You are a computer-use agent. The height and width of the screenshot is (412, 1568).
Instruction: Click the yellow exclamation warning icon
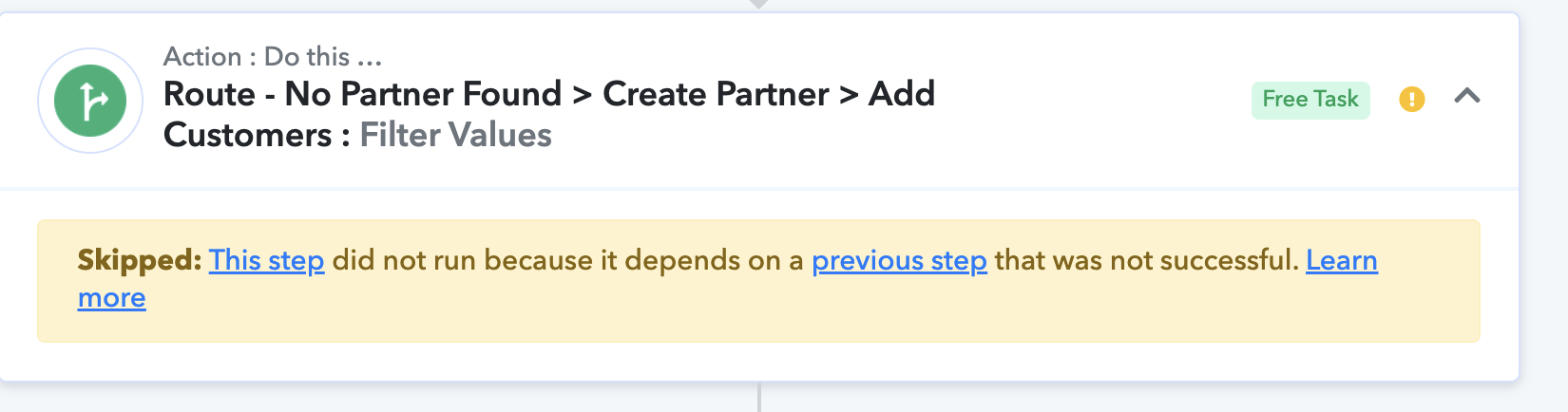(1412, 99)
